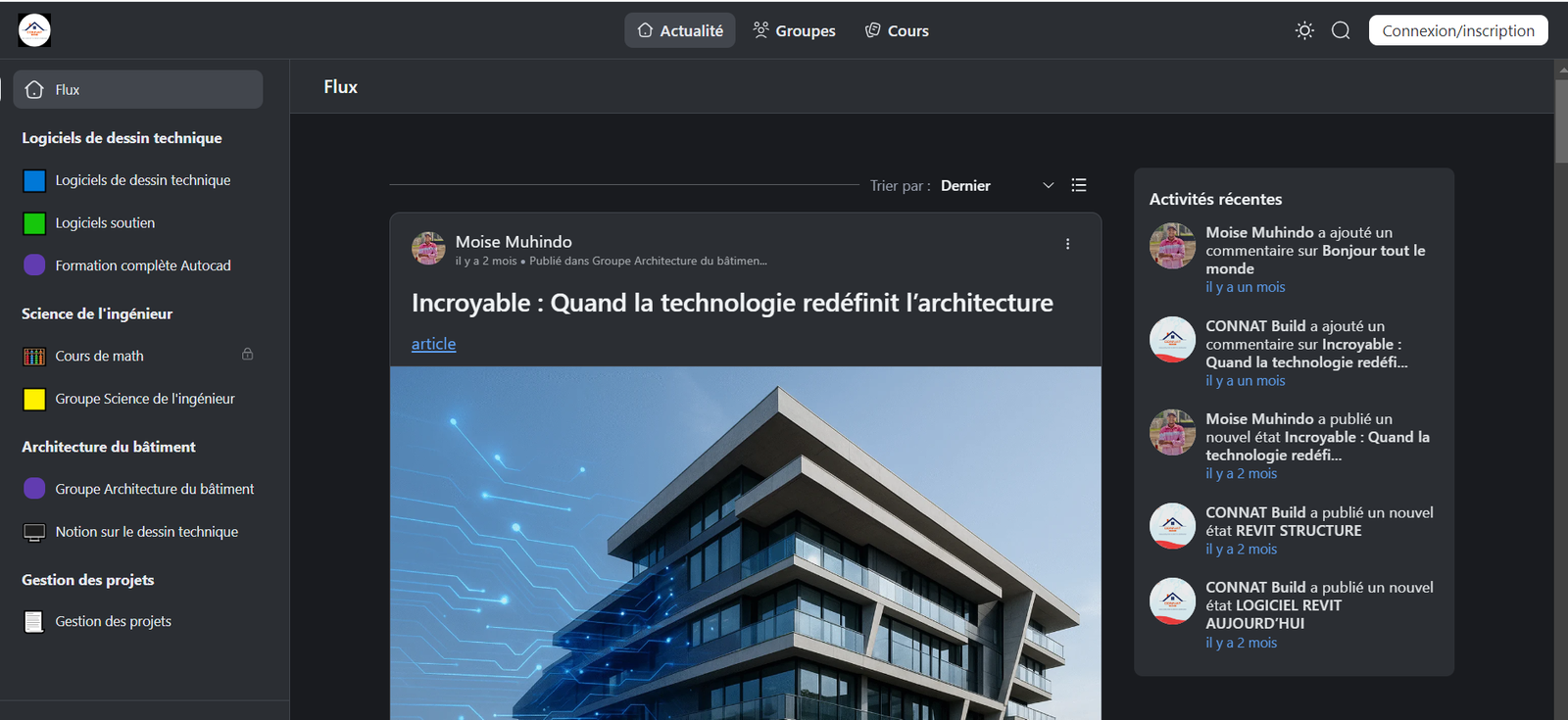Open the search magnifier icon
Image resolution: width=1568 pixels, height=720 pixels.
pyautogui.click(x=1341, y=30)
